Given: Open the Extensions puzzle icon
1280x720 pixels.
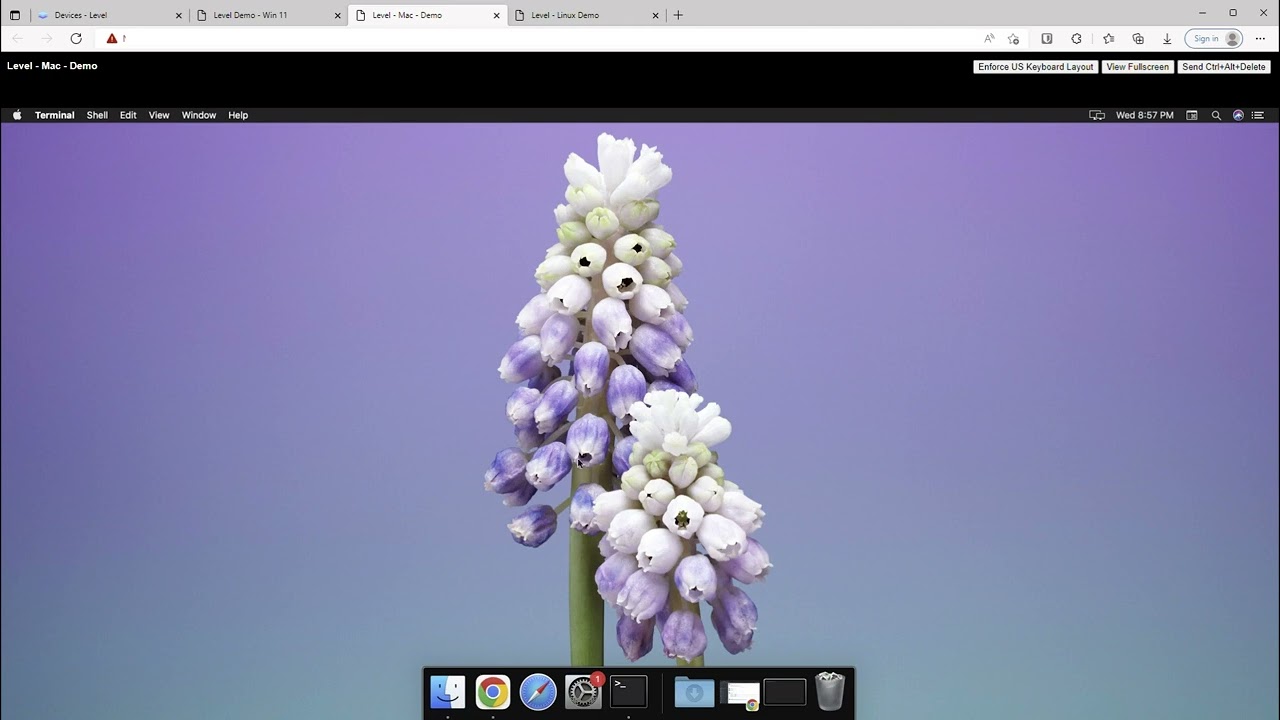Looking at the screenshot, I should pyautogui.click(x=1076, y=38).
